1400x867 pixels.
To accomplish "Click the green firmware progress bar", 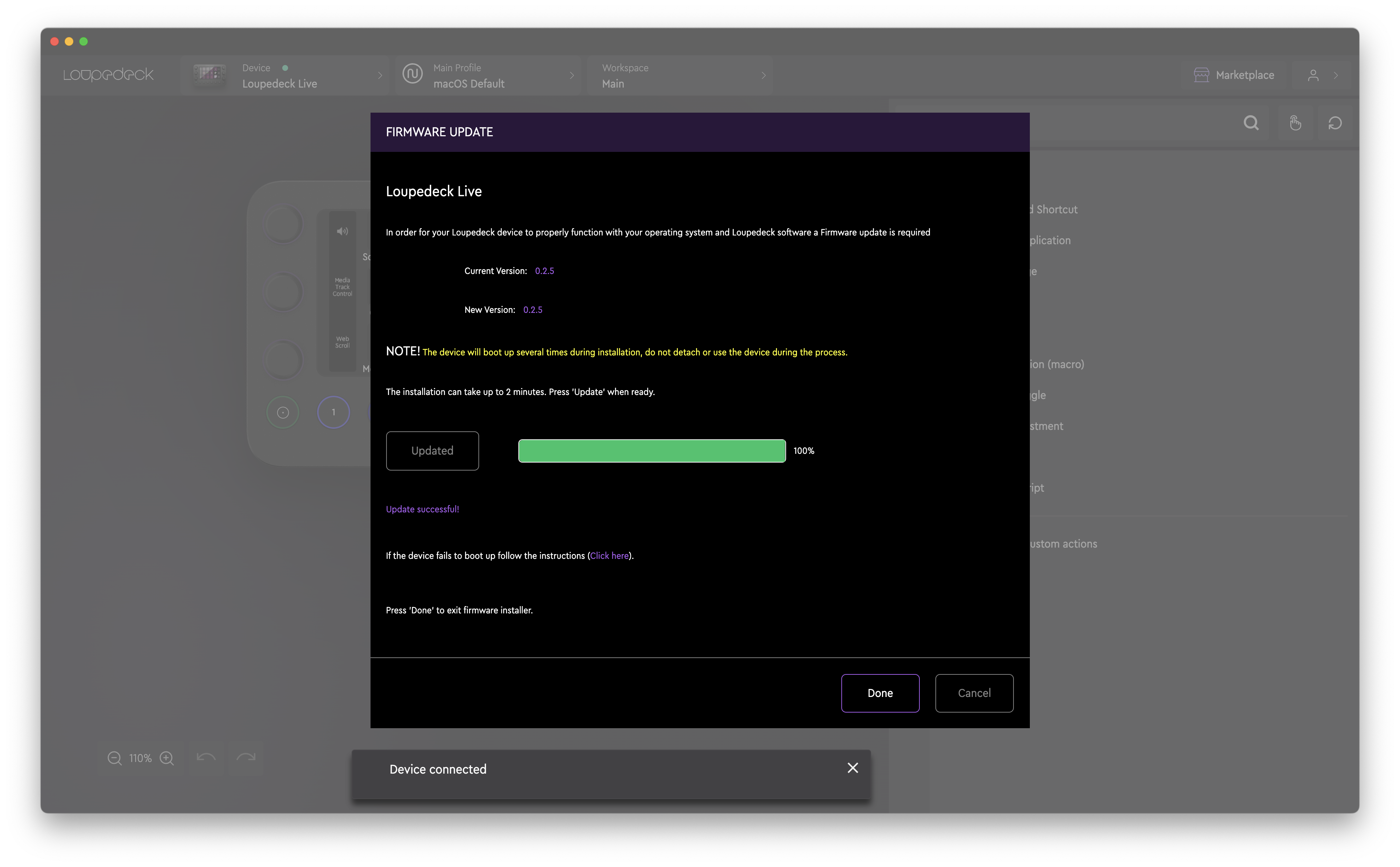I will (x=652, y=451).
